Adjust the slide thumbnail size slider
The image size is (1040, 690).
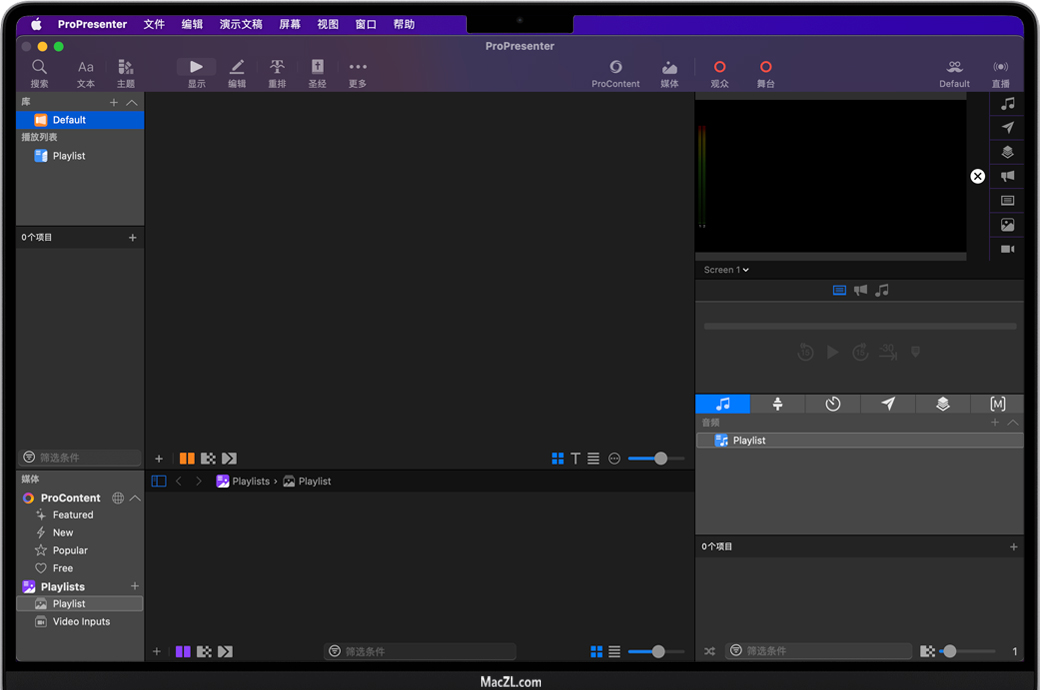click(660, 458)
